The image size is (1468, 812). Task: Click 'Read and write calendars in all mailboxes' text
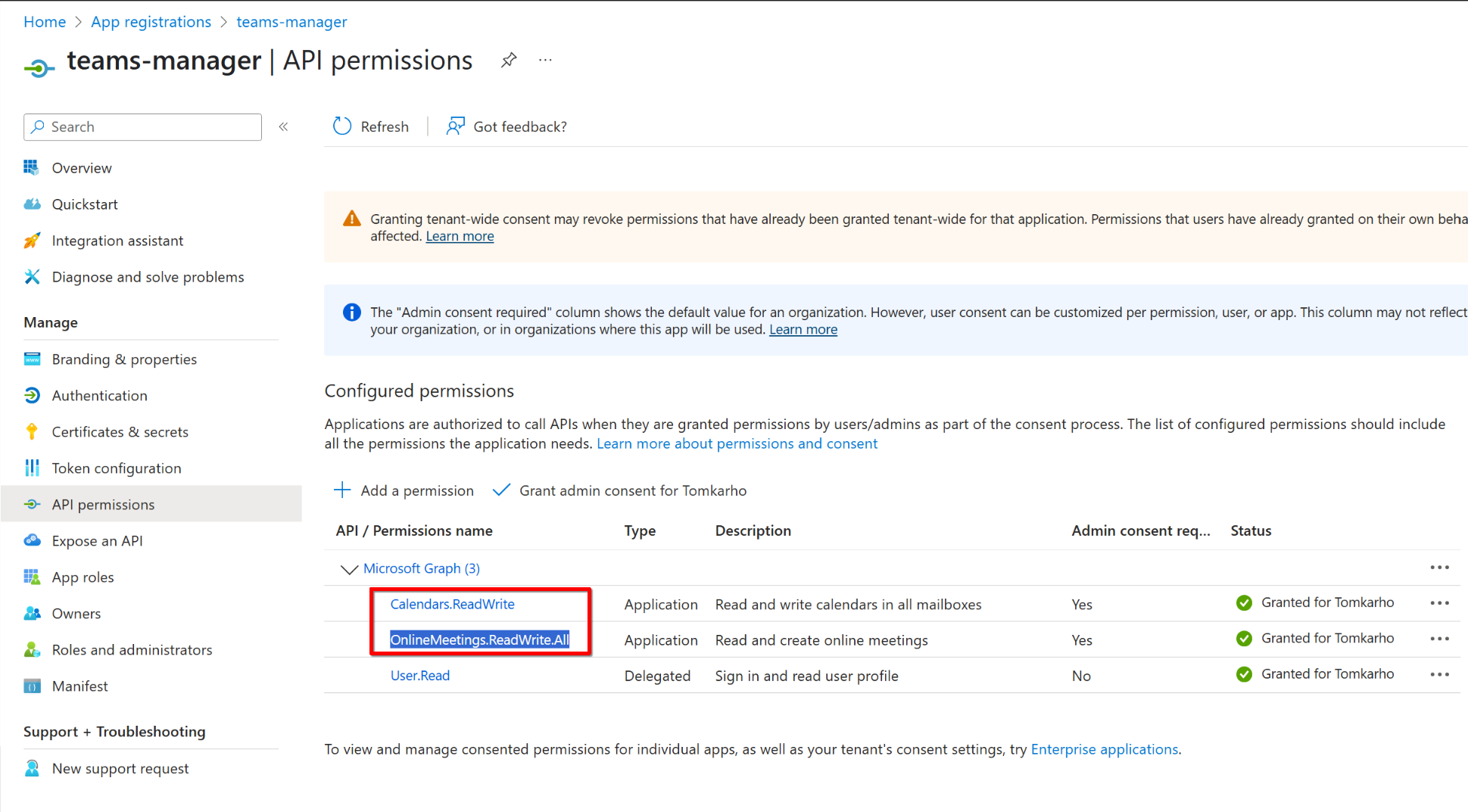848,605
